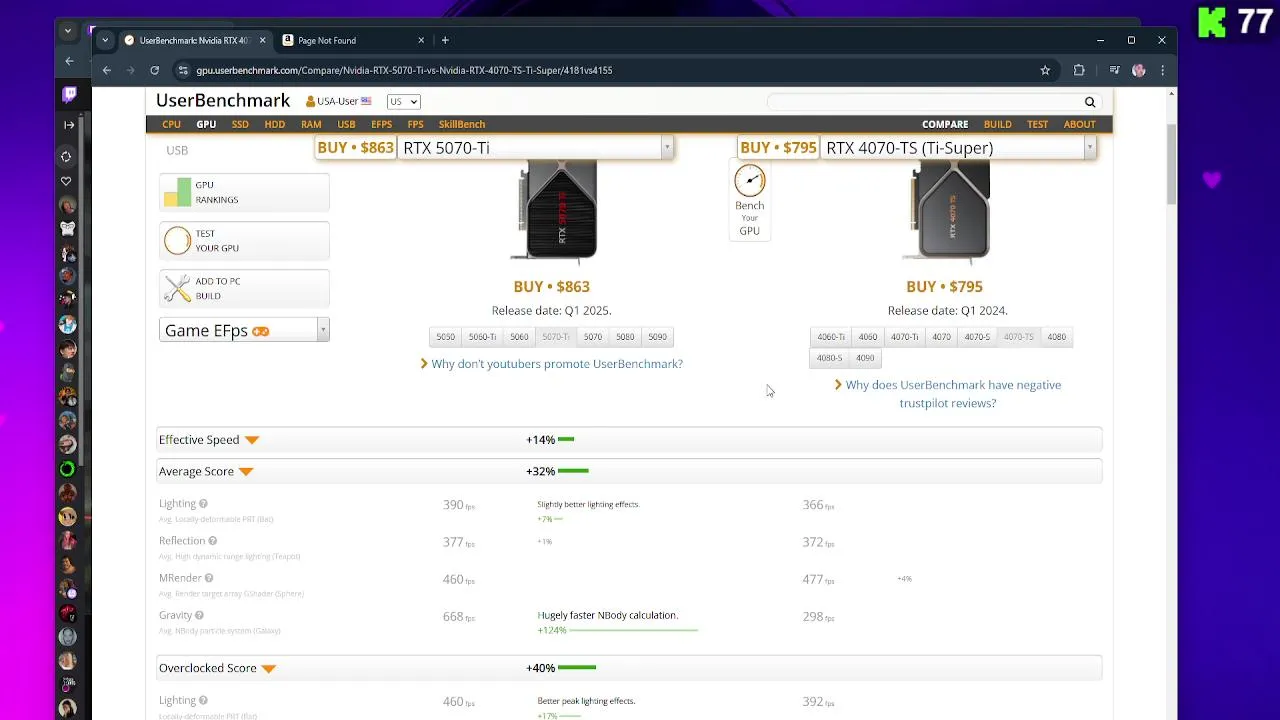Open a new browser tab with plus
This screenshot has width=1280, height=720.
(445, 40)
